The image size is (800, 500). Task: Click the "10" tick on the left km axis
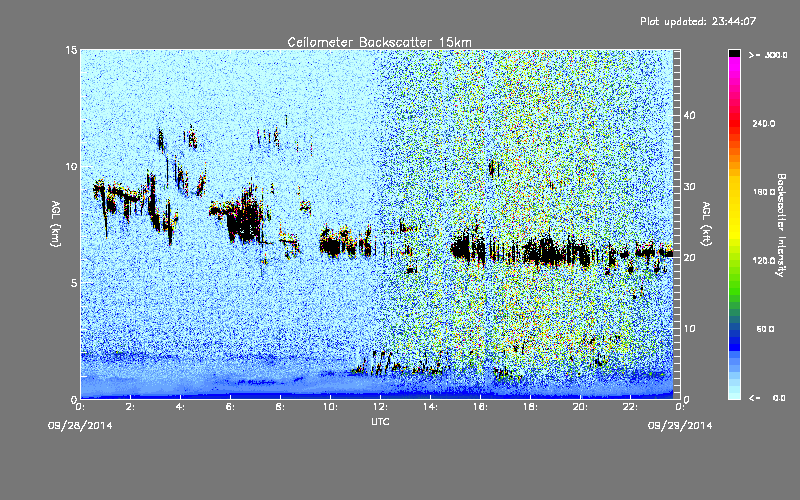[71, 166]
